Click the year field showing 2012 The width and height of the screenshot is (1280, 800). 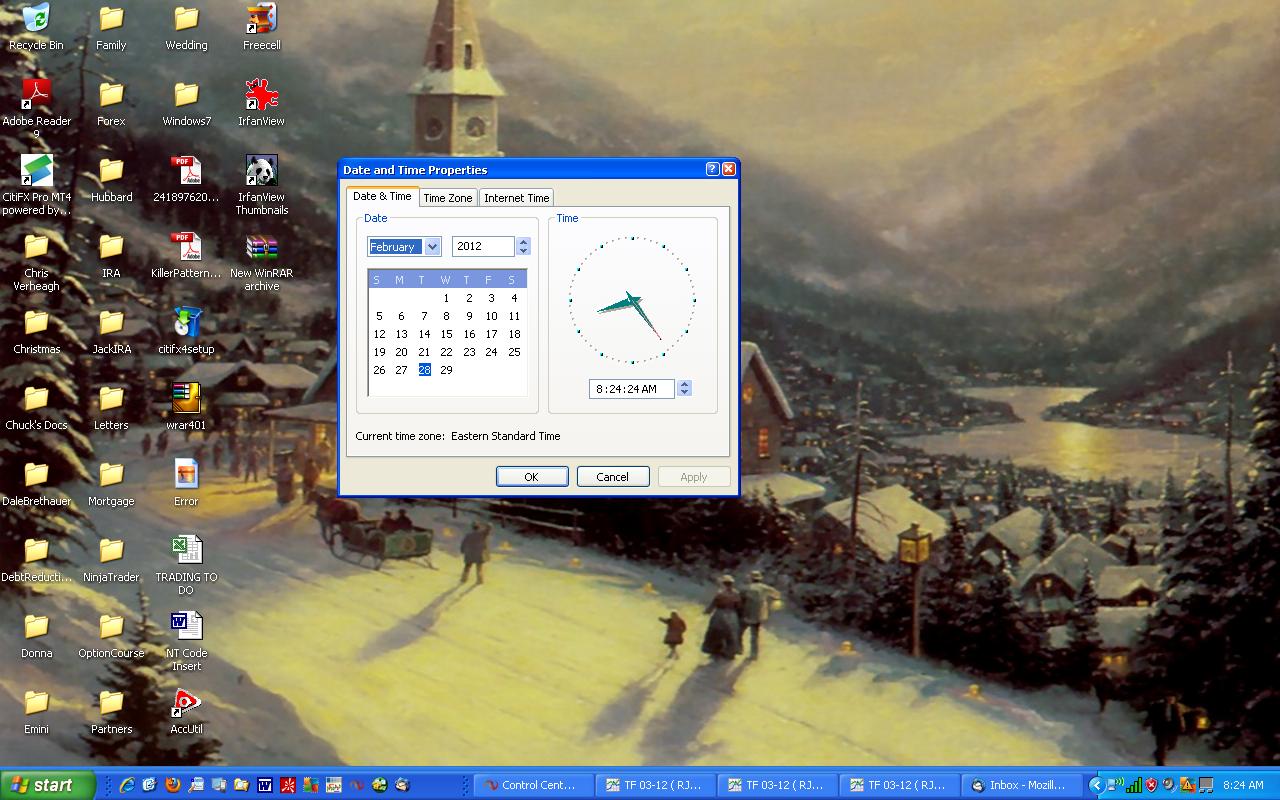(x=483, y=246)
